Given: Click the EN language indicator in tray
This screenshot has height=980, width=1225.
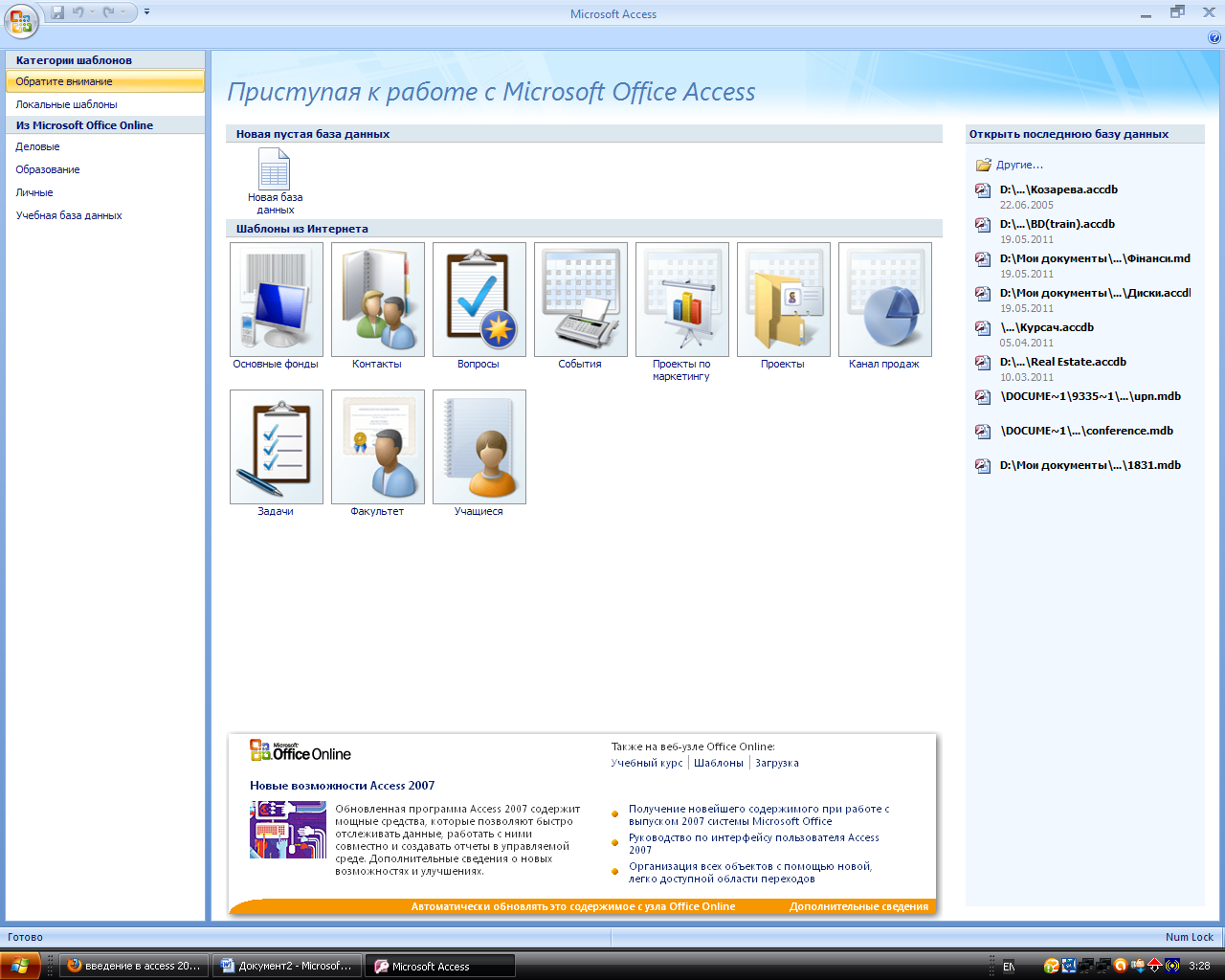Looking at the screenshot, I should pos(1009,967).
